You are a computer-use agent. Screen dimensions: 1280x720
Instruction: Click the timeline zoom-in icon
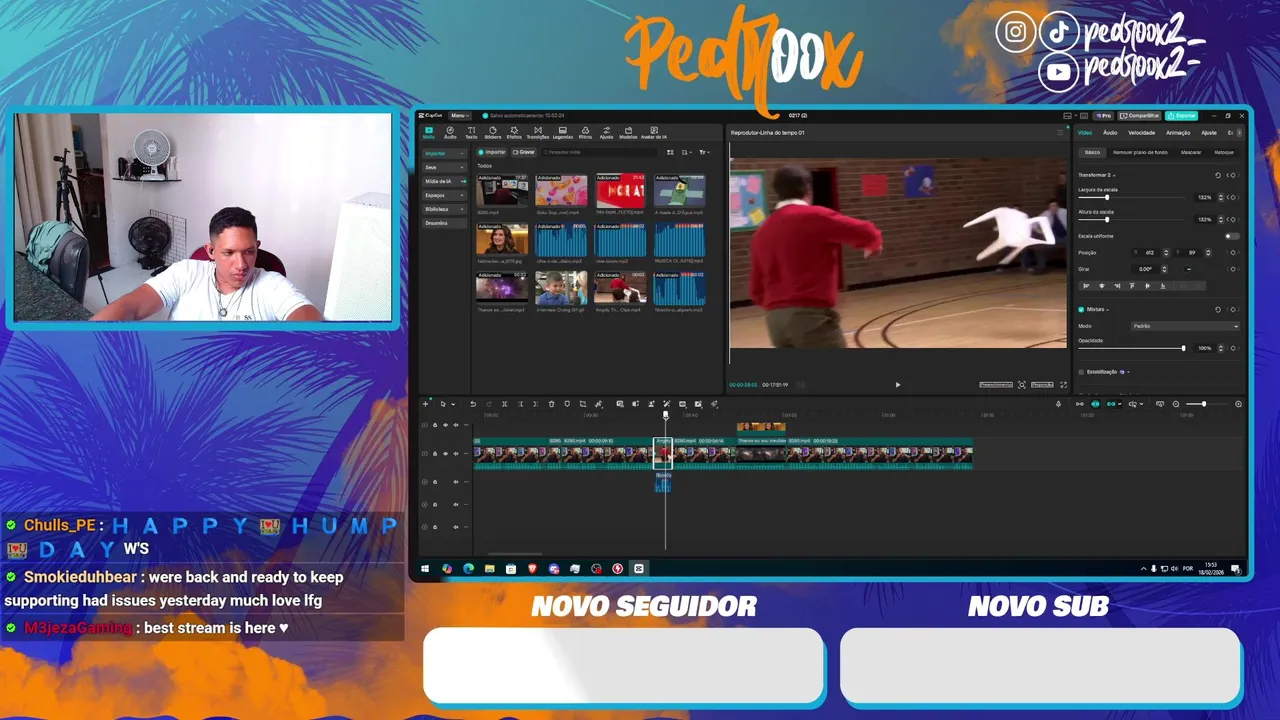(x=1238, y=404)
